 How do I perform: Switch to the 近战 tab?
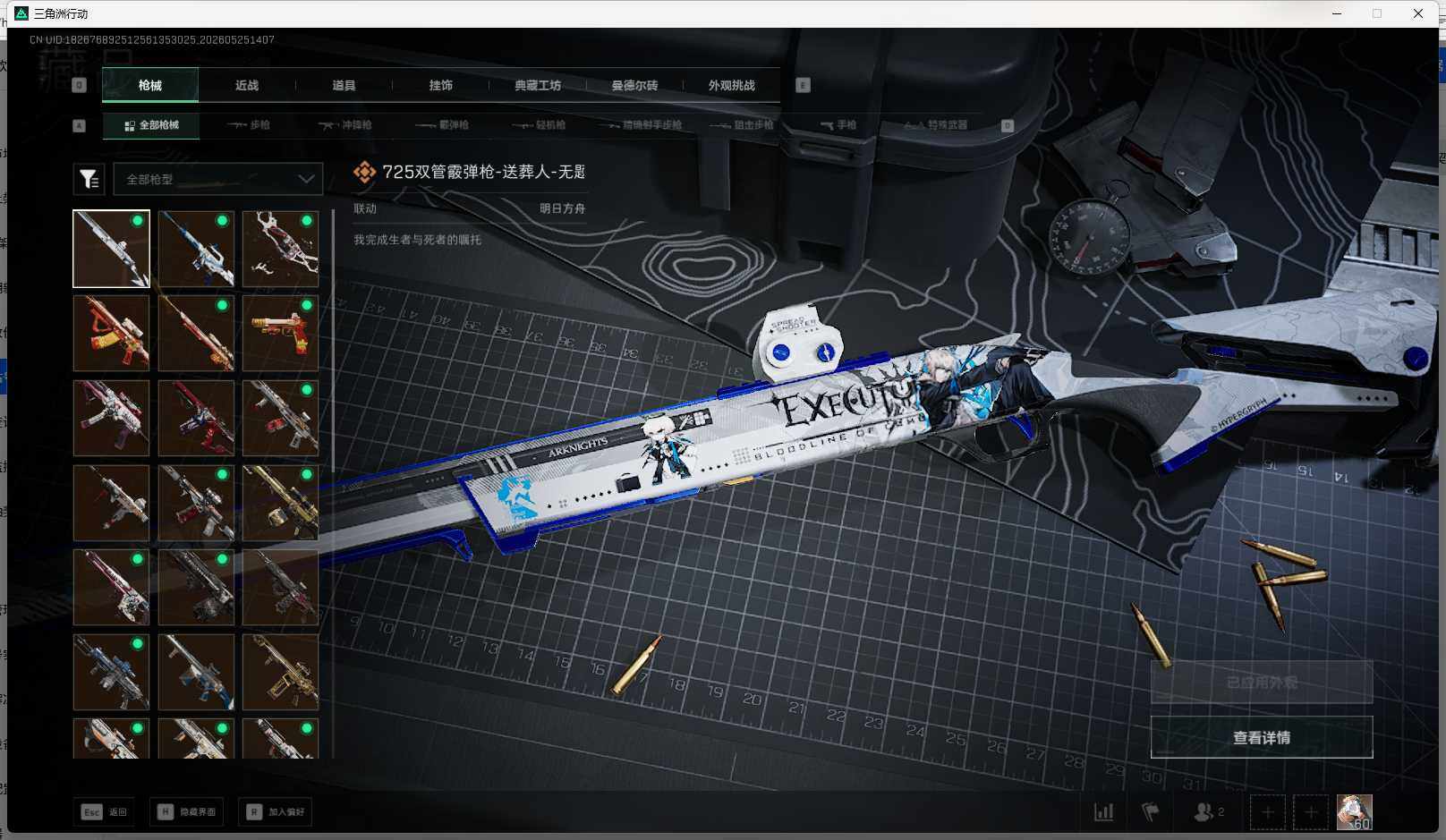(x=247, y=85)
